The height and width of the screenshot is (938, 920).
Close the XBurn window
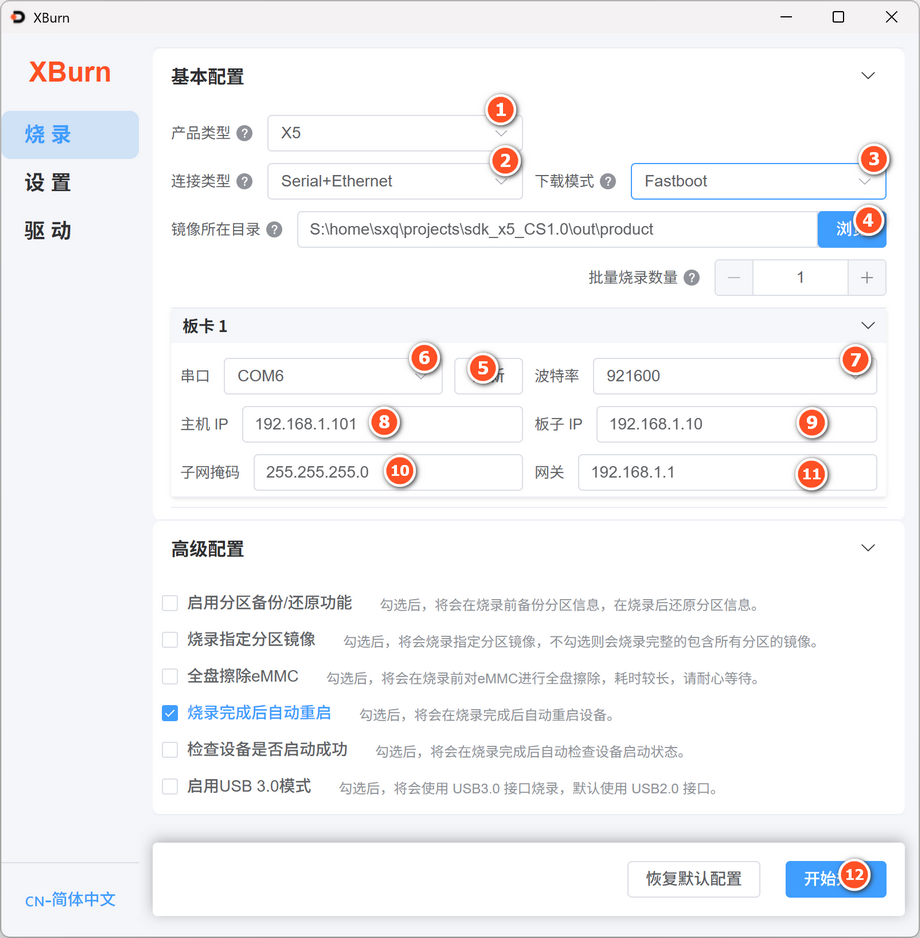coord(891,17)
